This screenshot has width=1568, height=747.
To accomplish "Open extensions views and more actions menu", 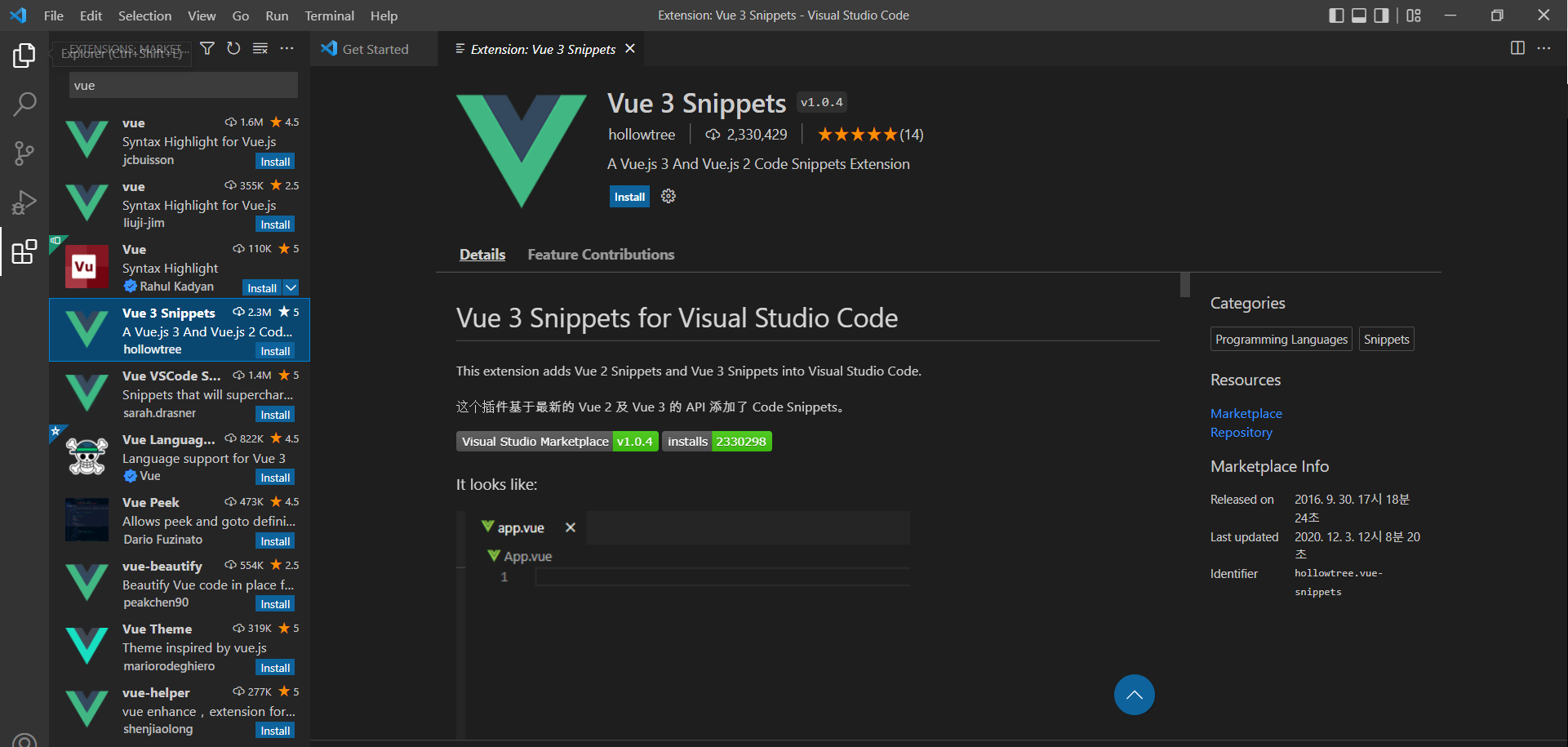I will point(287,49).
